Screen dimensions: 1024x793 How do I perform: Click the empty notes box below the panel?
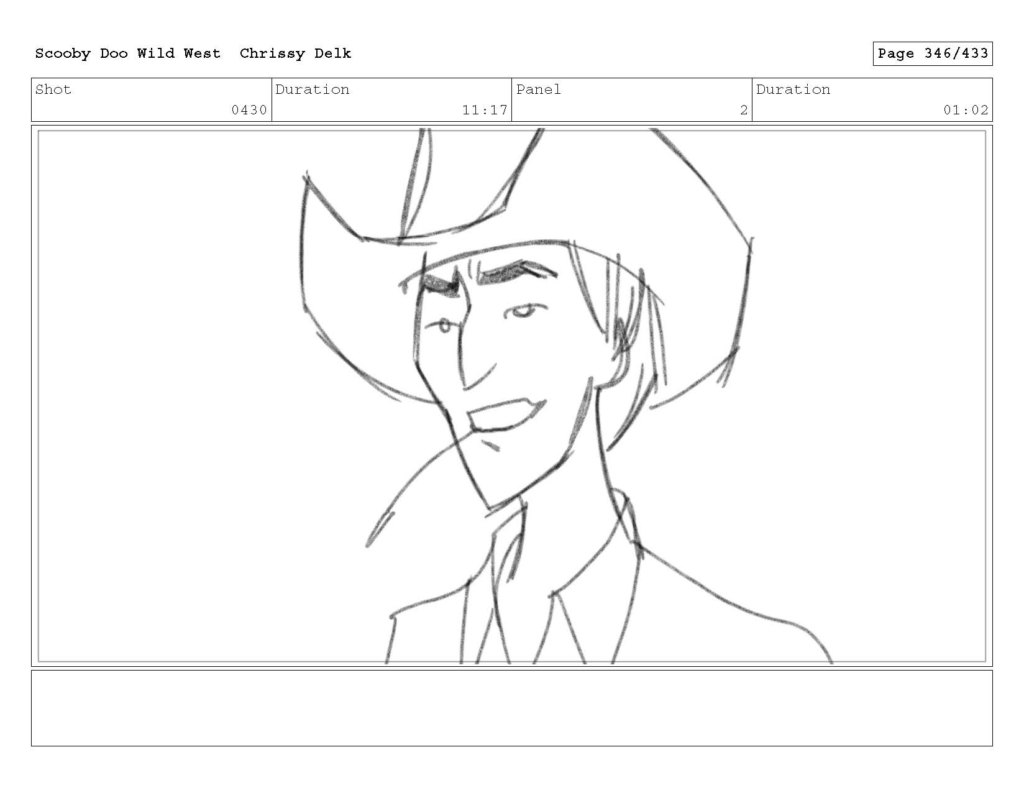point(512,708)
